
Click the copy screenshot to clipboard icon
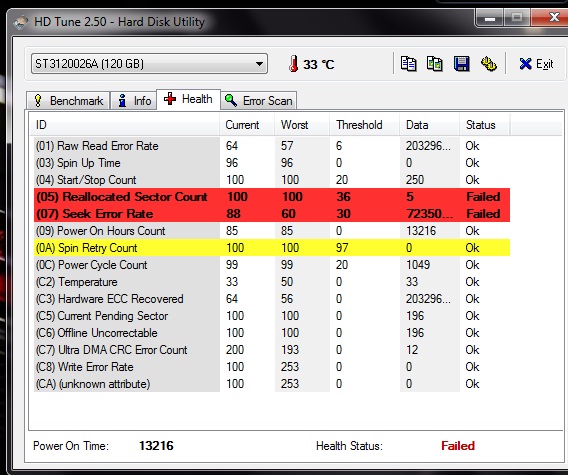coord(435,64)
